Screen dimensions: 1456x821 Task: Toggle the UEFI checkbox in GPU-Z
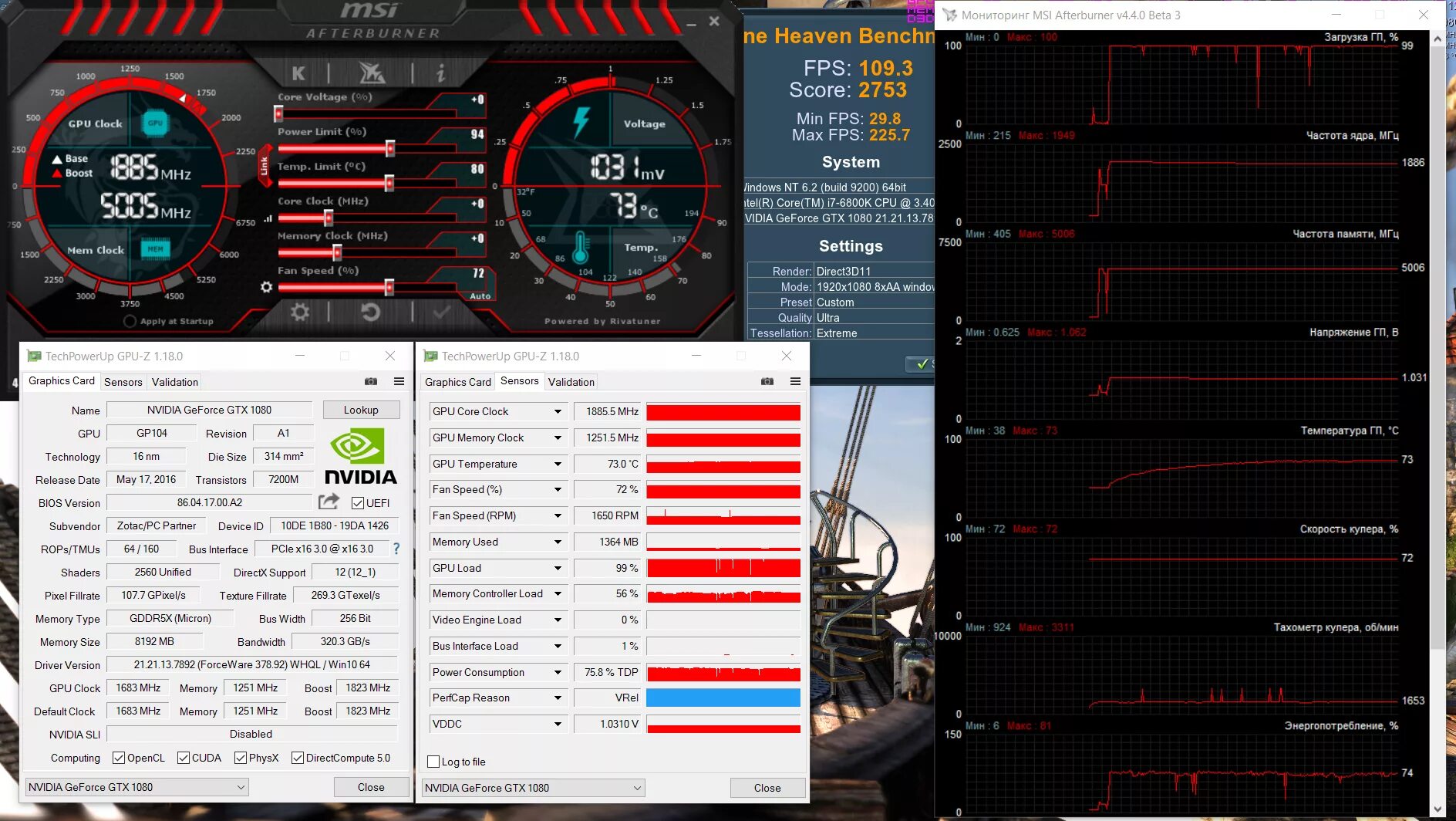tap(358, 503)
